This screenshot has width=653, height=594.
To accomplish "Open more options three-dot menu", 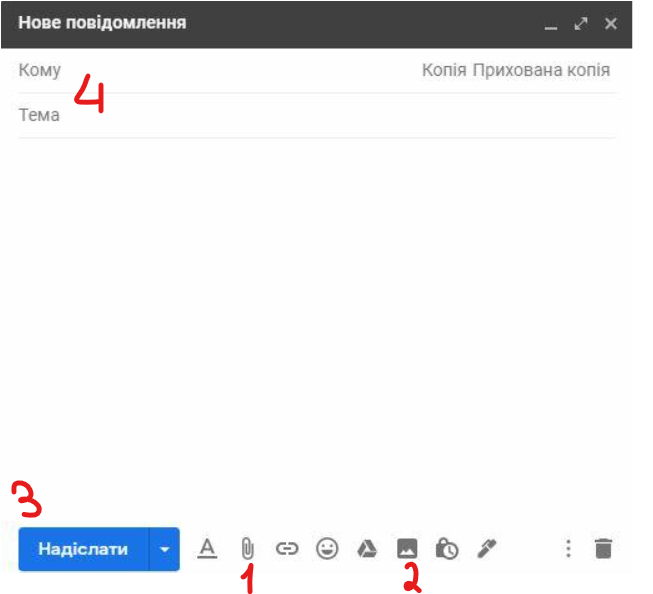I will coord(568,548).
